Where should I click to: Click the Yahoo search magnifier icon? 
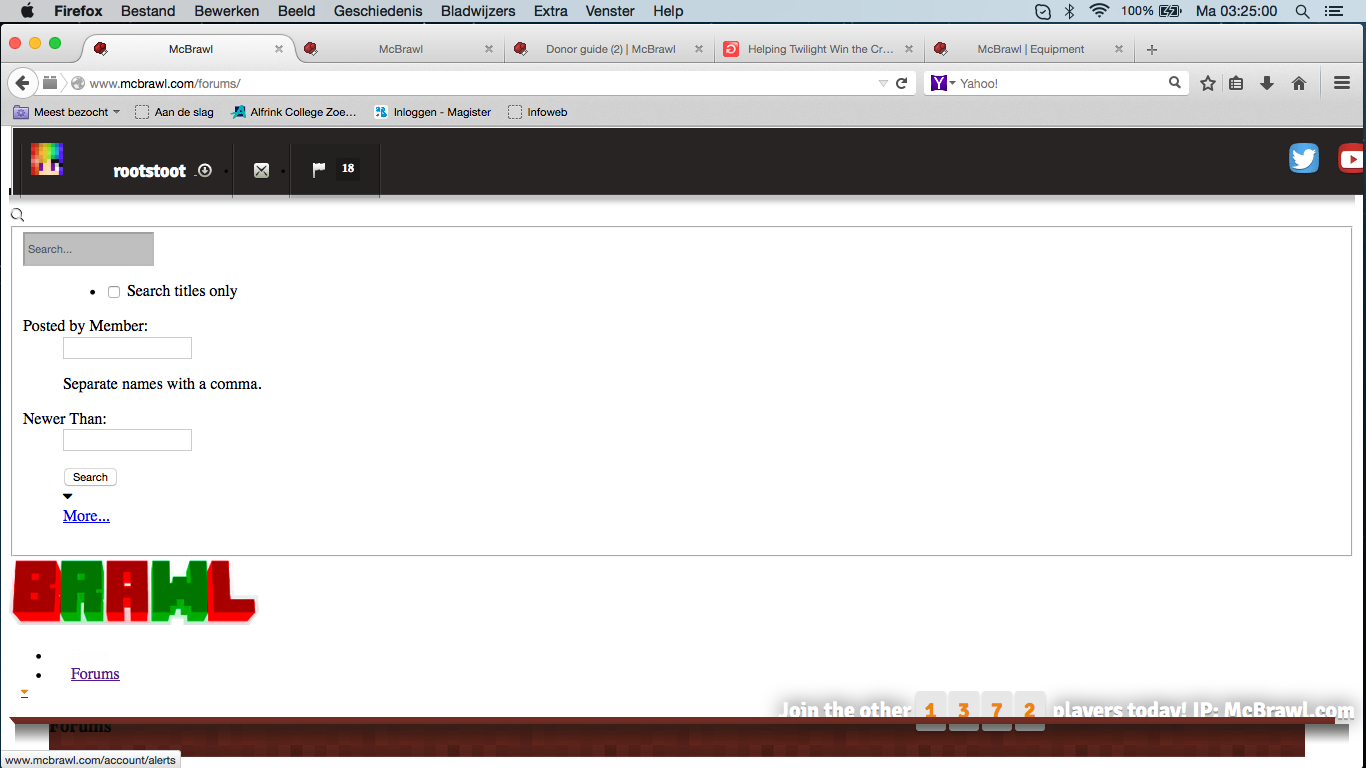1175,83
